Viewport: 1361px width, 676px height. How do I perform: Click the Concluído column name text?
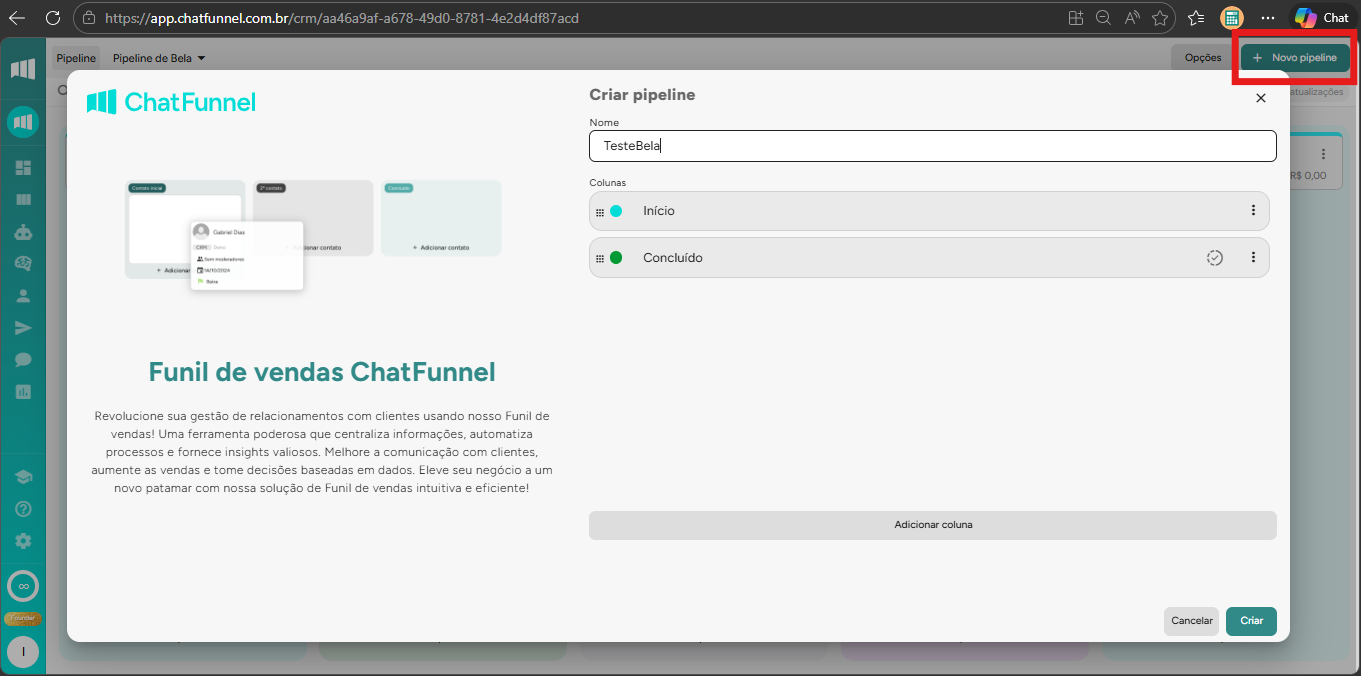coord(673,258)
